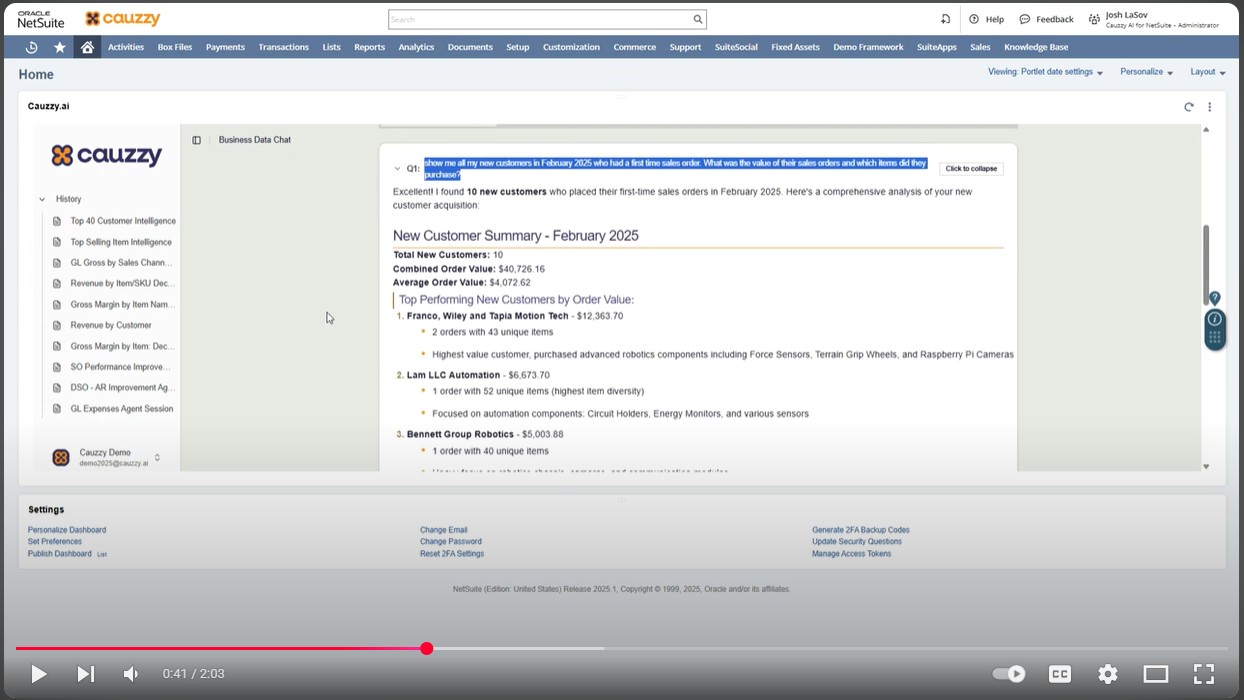The image size is (1244, 700).
Task: Go to the NetSuite Home icon
Action: 87,47
